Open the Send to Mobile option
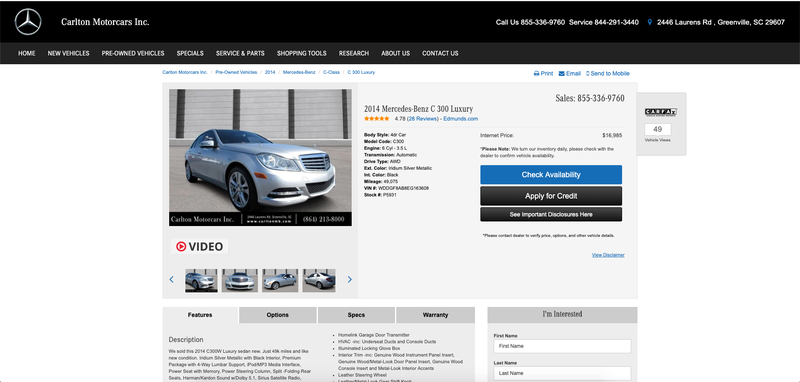800x382 pixels. coord(608,73)
